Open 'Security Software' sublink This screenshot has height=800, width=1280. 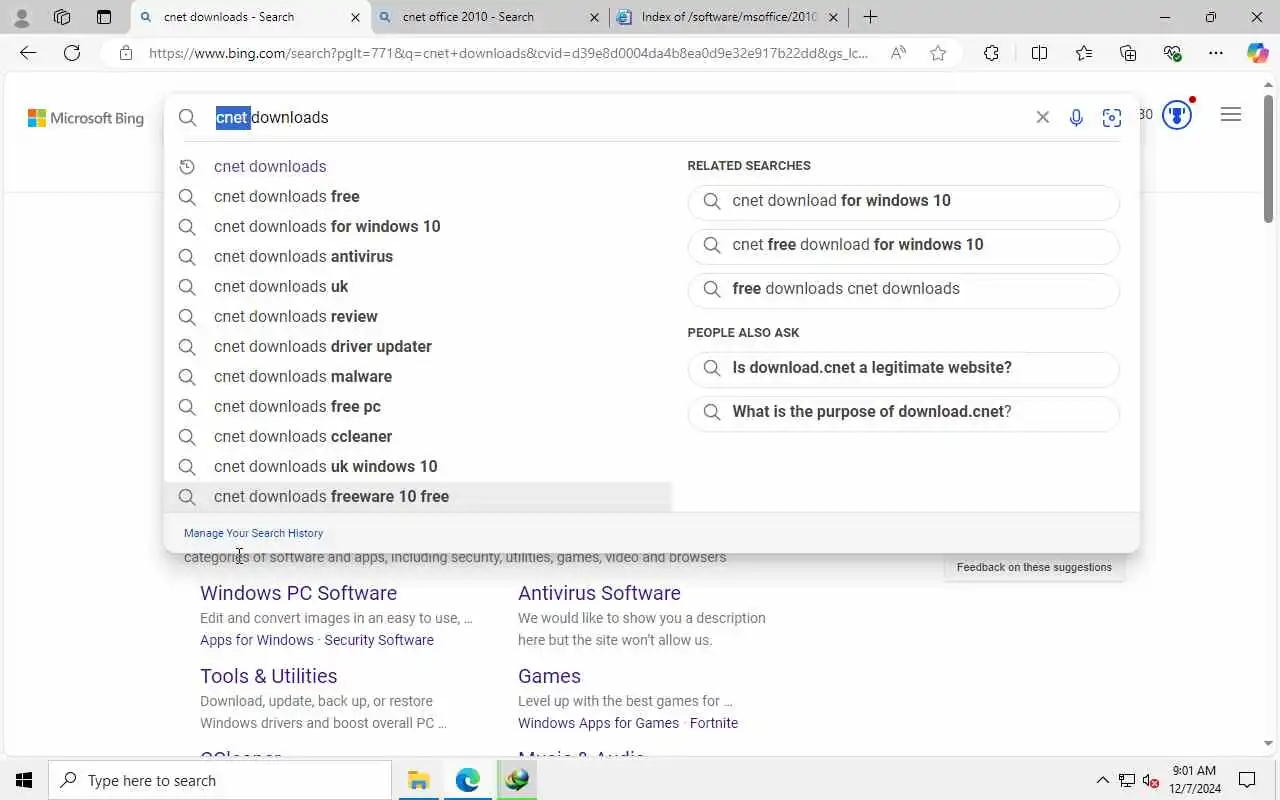coord(379,640)
